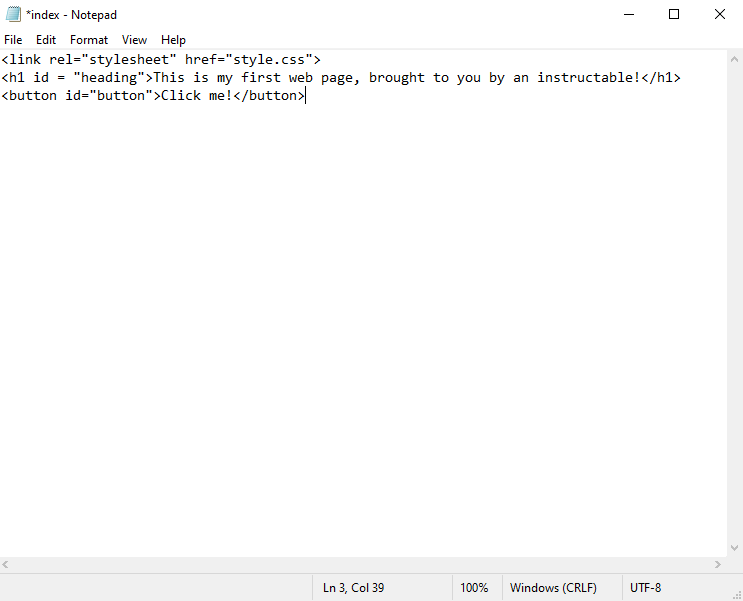Click the vertical scrollbar up arrow
Screen dimensions: 743x601
point(734,60)
